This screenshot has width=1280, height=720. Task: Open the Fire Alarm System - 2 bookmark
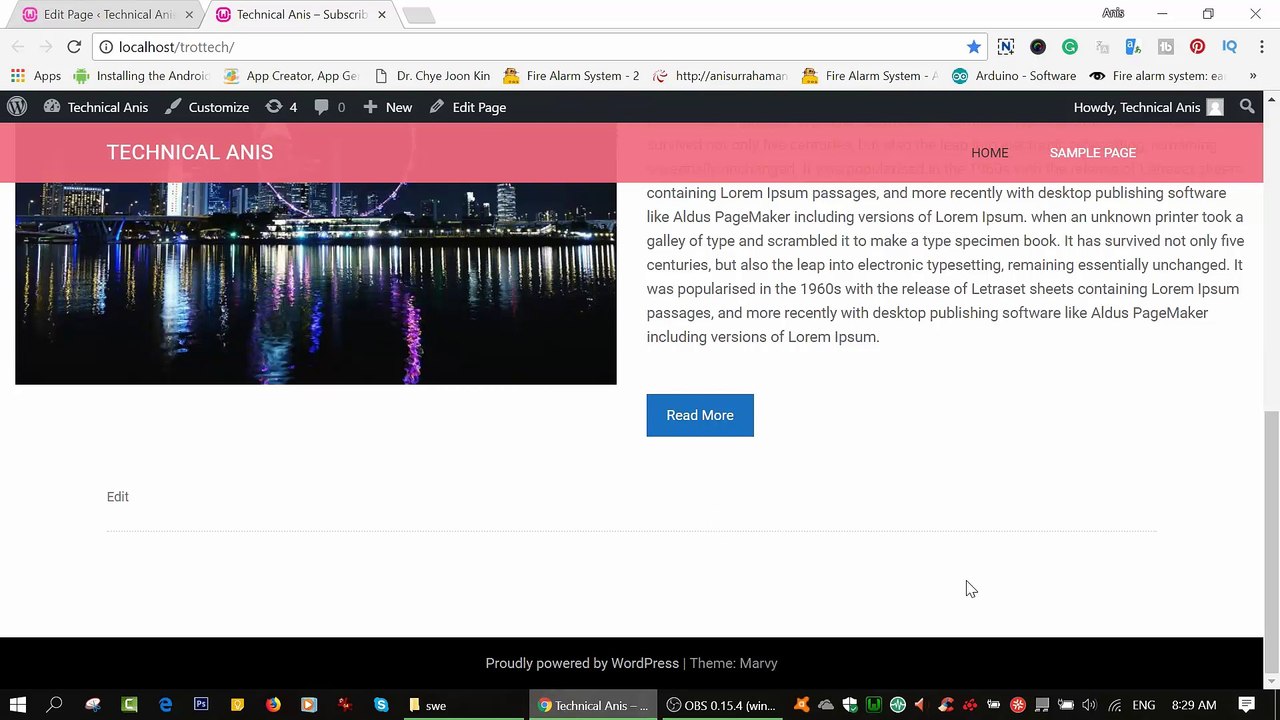[571, 76]
